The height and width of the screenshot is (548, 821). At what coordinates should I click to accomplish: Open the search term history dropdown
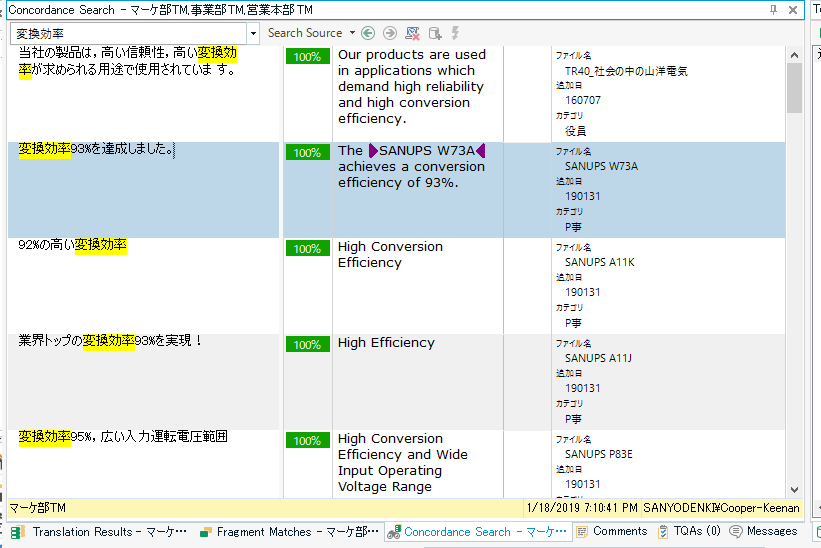tap(253, 33)
